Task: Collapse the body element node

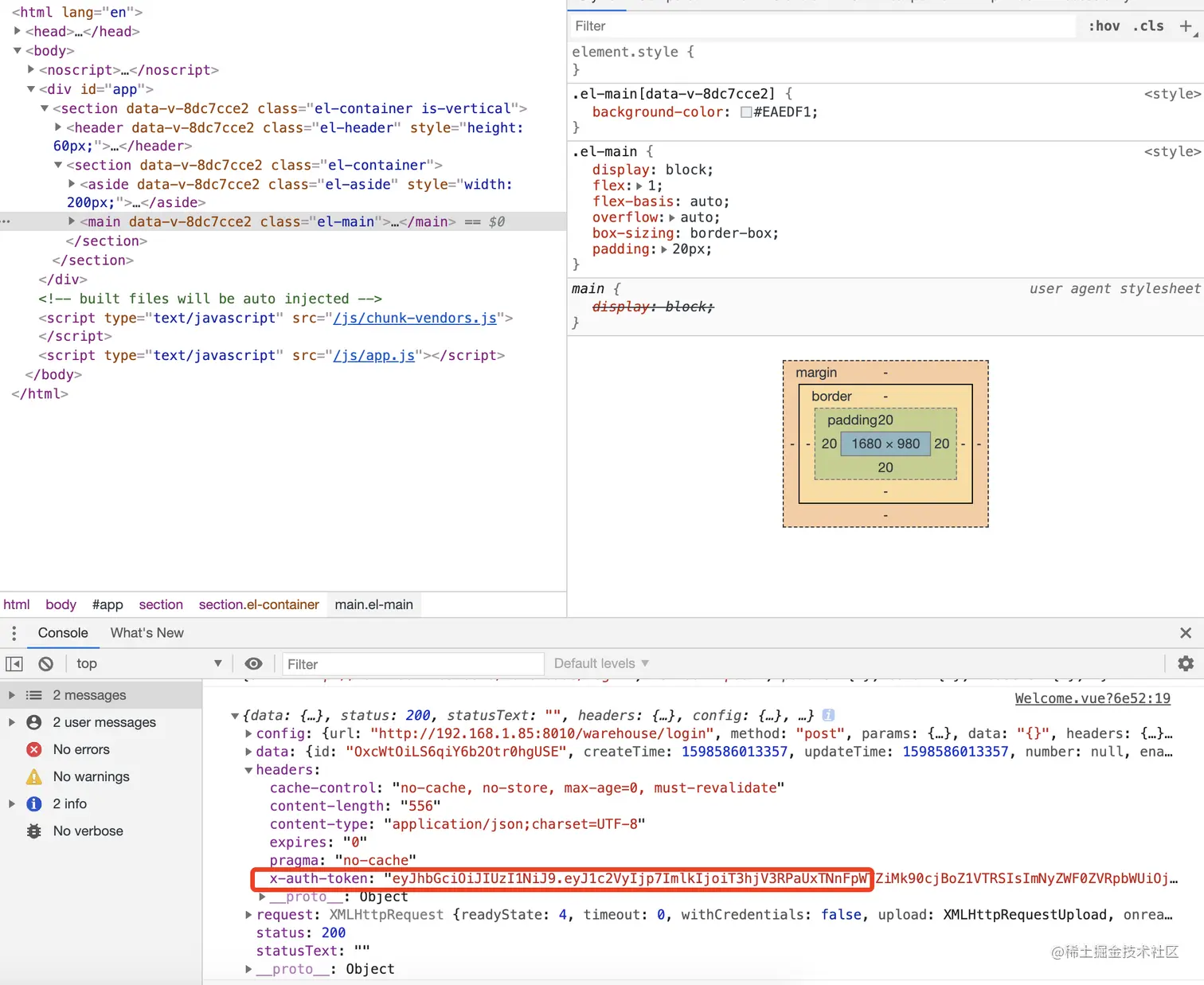Action: (18, 50)
